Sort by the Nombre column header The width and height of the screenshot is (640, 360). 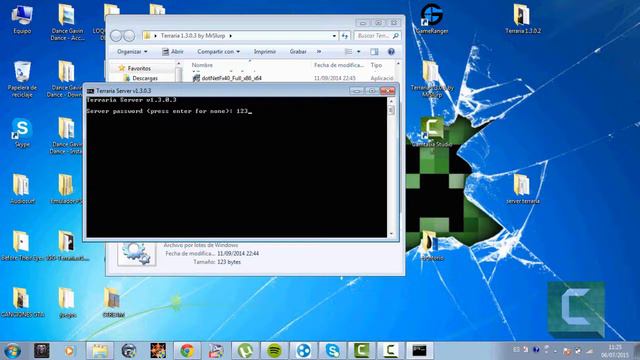pos(202,65)
